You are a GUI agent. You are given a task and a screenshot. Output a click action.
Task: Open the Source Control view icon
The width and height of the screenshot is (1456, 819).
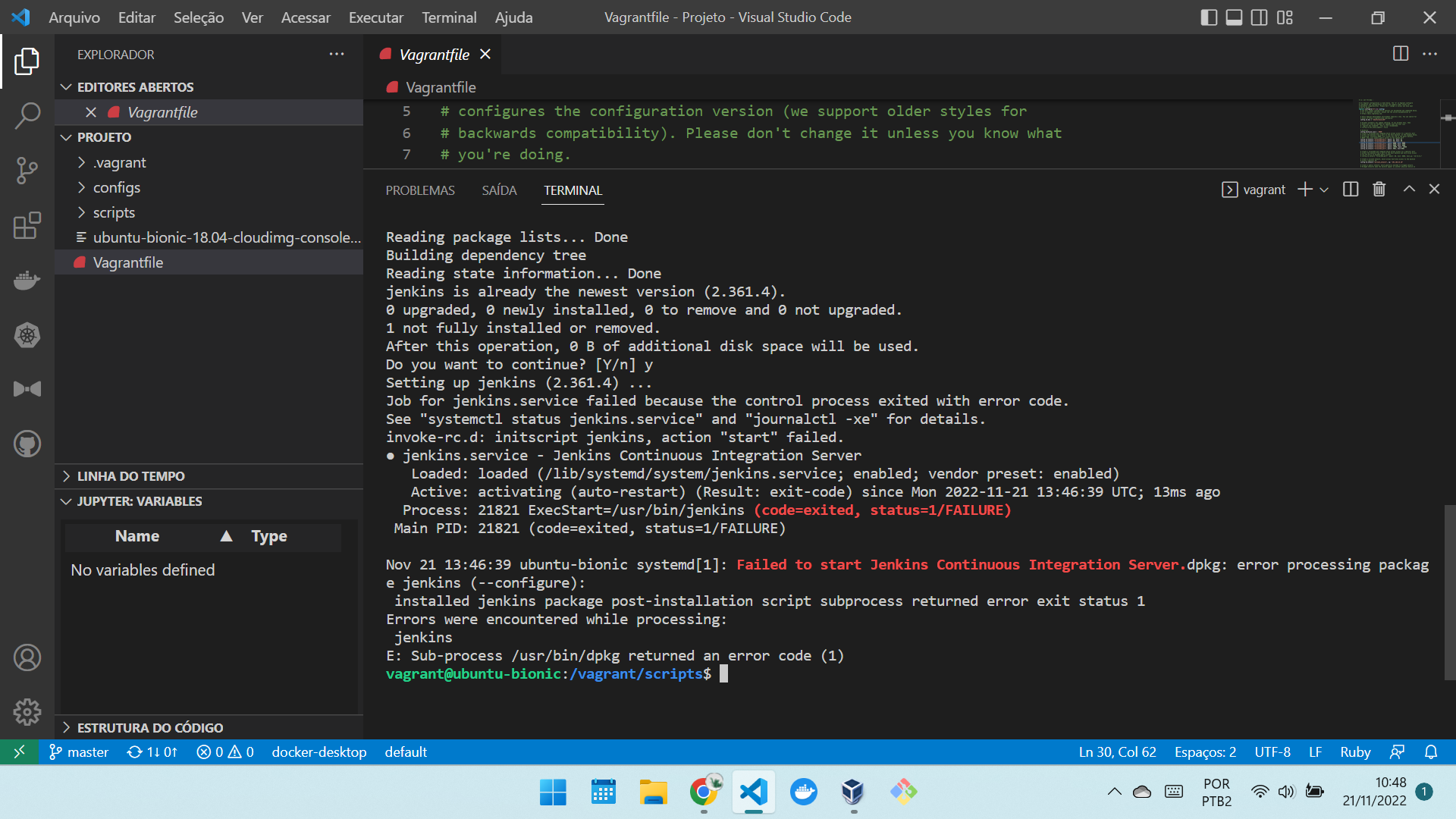point(27,171)
